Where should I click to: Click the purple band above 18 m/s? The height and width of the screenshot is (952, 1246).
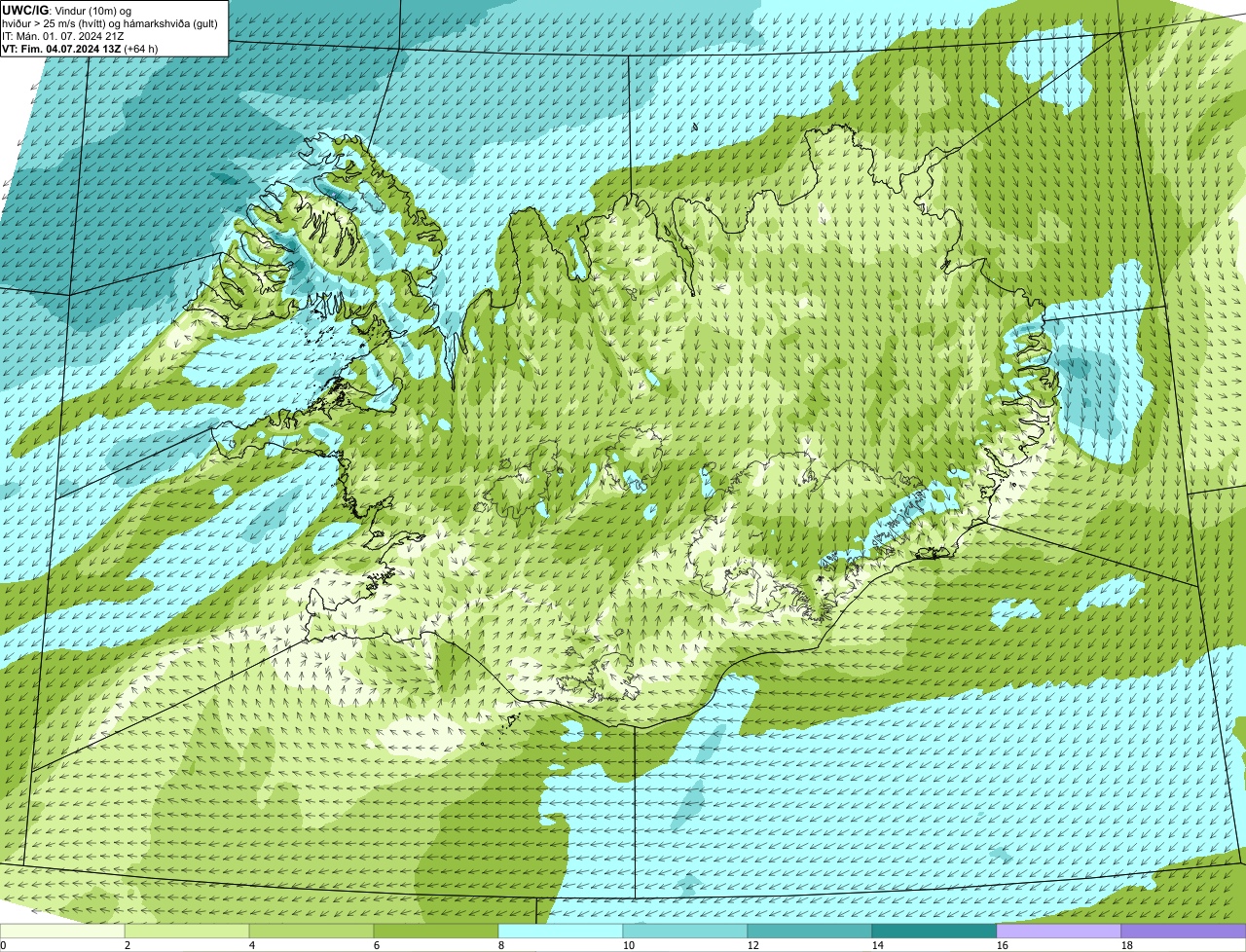click(x=1184, y=932)
